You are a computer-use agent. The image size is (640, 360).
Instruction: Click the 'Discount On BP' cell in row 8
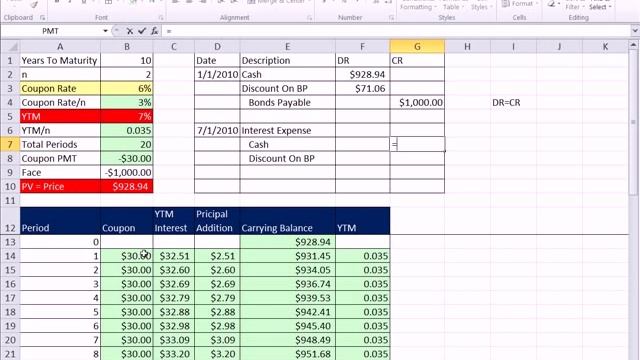pos(288,158)
